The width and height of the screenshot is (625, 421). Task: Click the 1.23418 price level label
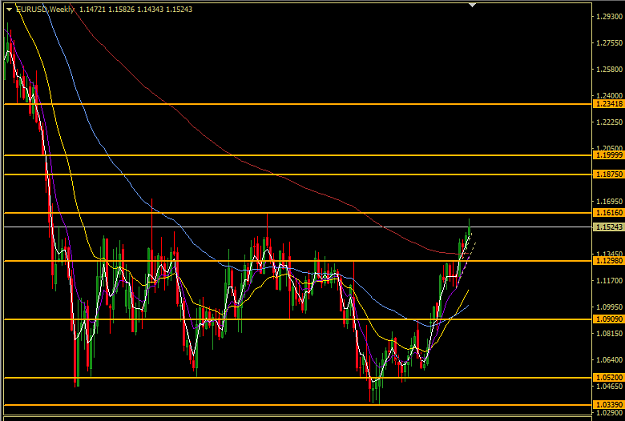(608, 104)
